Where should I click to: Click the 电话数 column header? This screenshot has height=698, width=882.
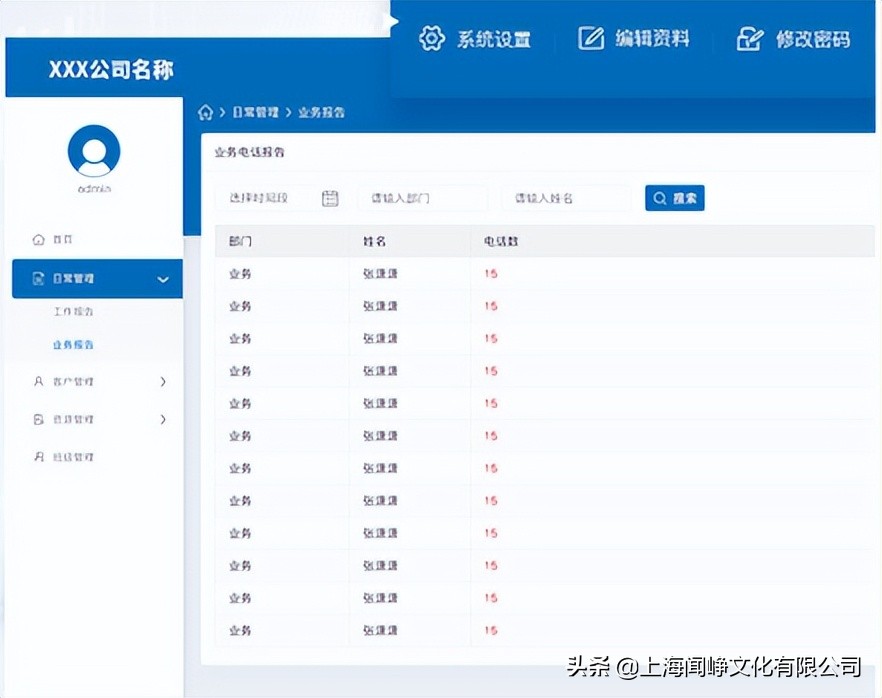click(501, 241)
